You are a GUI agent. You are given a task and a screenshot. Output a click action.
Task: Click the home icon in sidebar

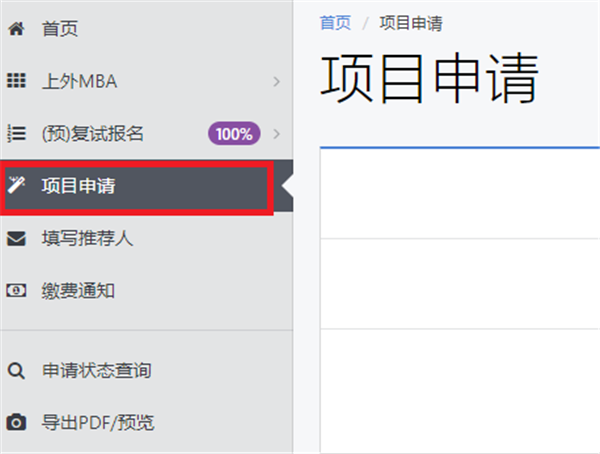(x=15, y=29)
